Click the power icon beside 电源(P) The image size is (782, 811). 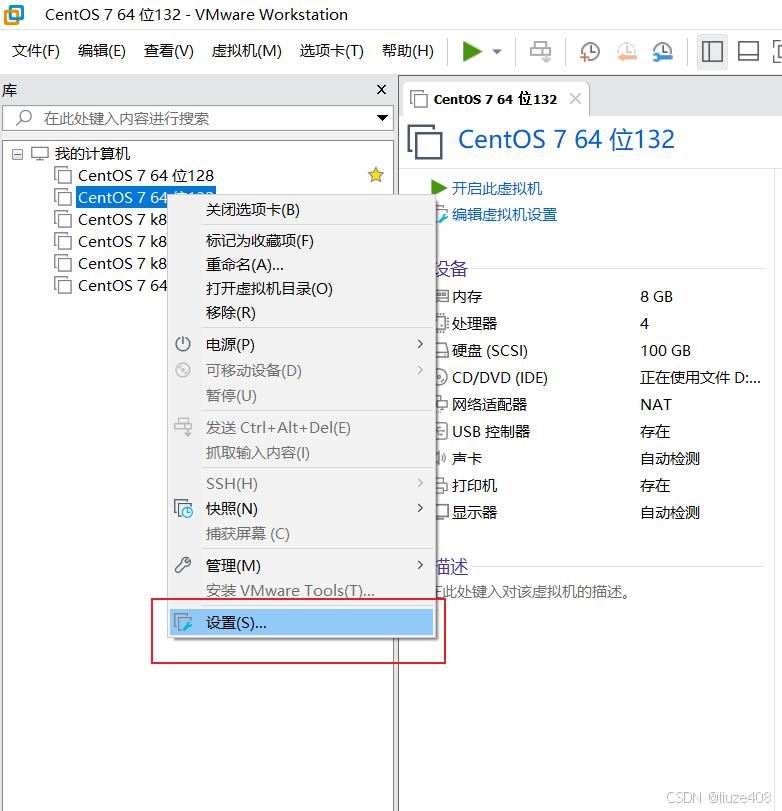[x=183, y=344]
